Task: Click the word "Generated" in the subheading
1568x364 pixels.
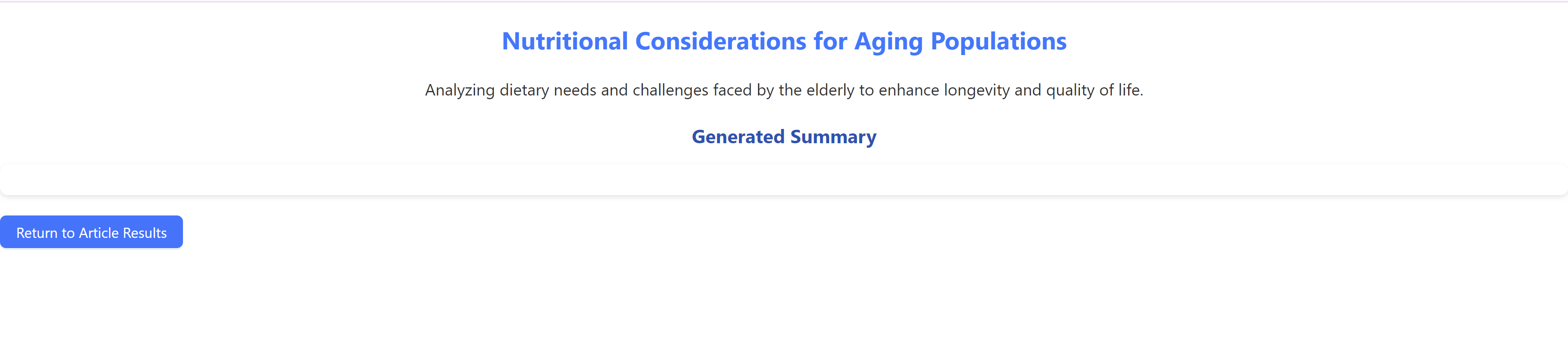Action: pos(738,137)
